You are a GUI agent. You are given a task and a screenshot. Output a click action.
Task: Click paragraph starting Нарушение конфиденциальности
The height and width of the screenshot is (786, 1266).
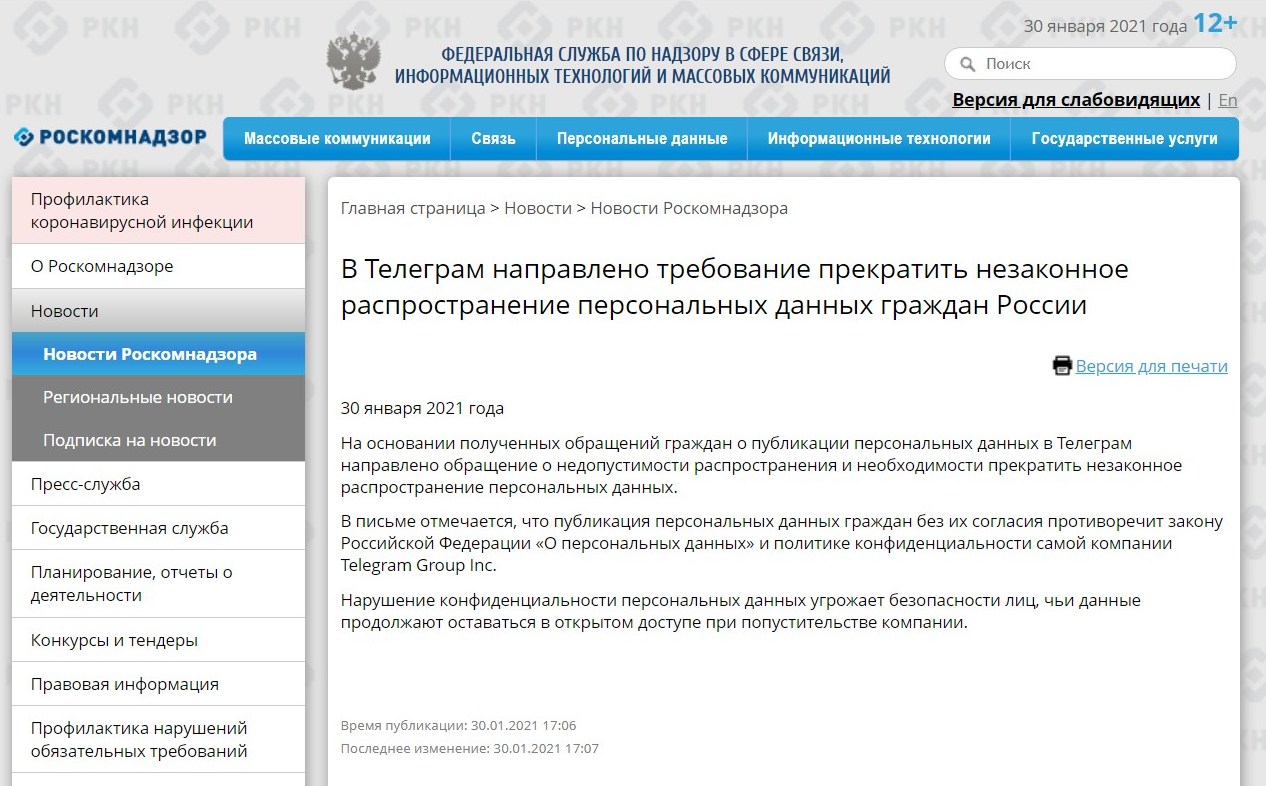point(741,611)
